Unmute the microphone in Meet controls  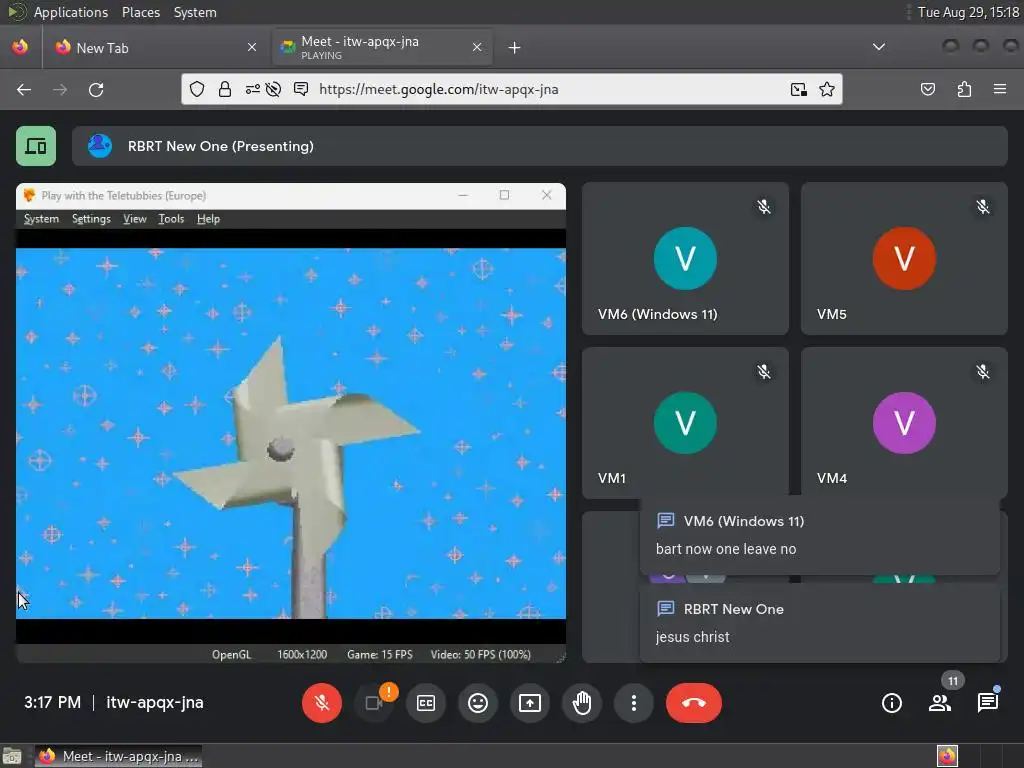point(321,703)
